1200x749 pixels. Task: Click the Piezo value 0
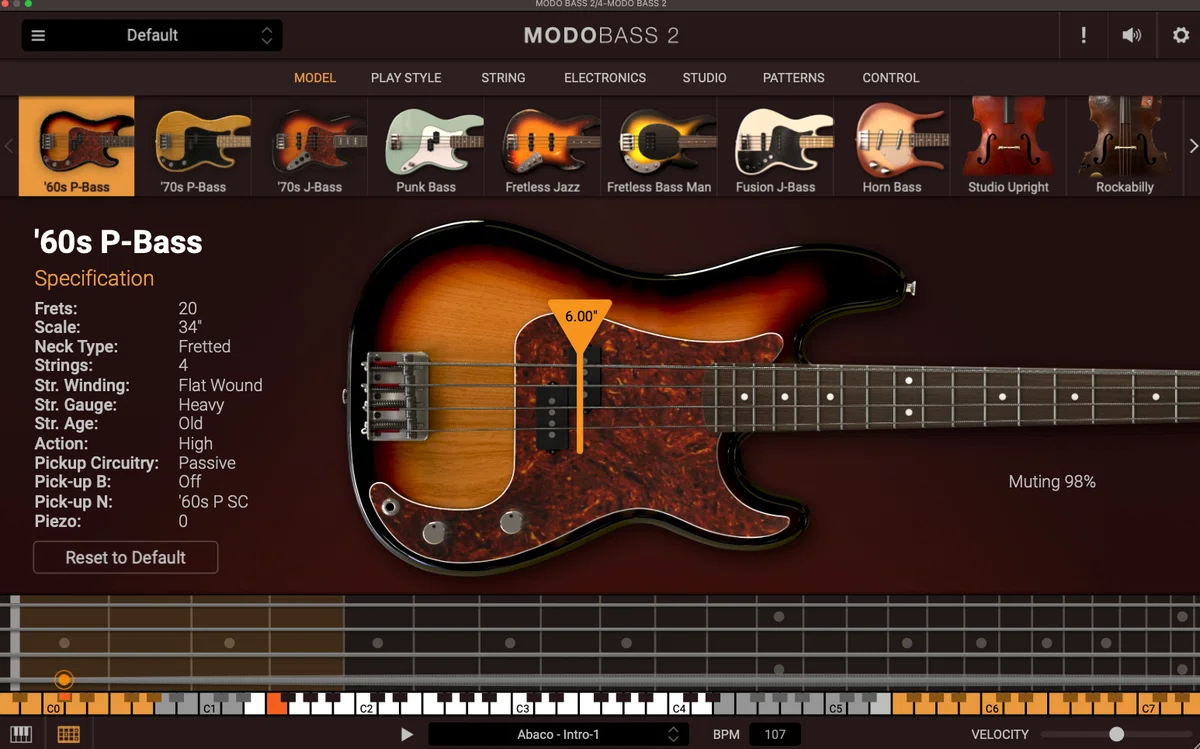tap(183, 521)
